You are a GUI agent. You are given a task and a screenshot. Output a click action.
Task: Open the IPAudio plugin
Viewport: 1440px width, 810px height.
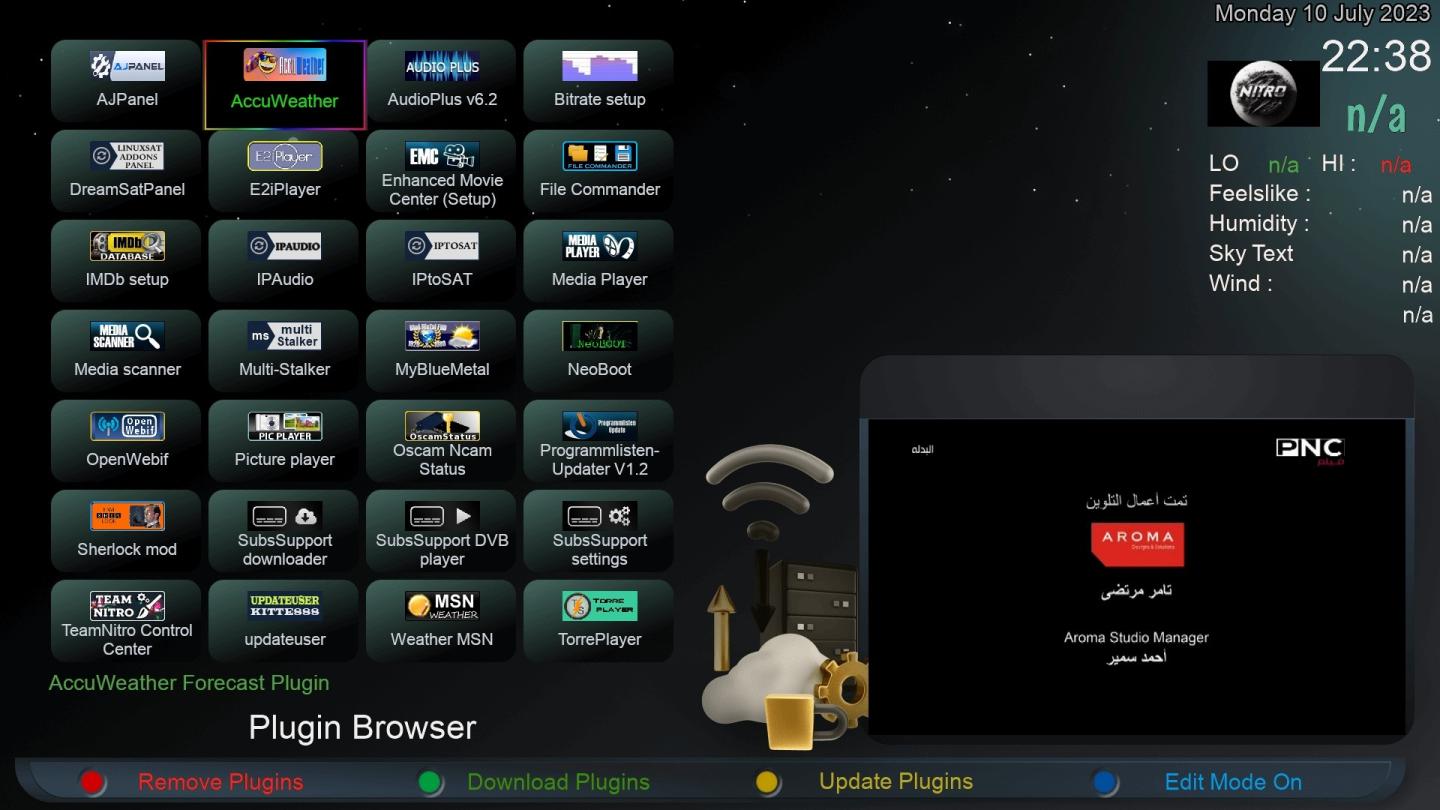285,261
